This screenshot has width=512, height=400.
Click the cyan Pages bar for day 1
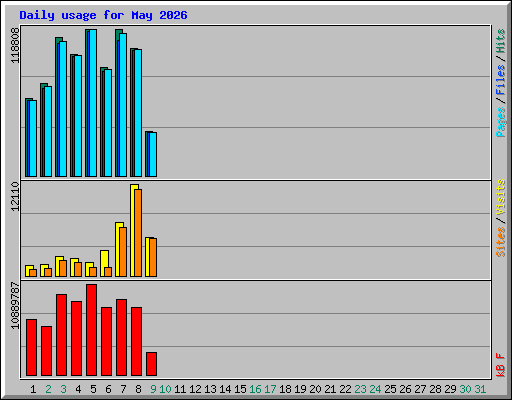[33, 138]
